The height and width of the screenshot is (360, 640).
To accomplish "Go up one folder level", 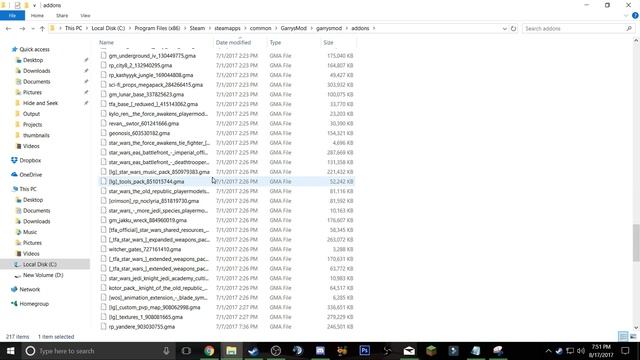I will [42, 29].
